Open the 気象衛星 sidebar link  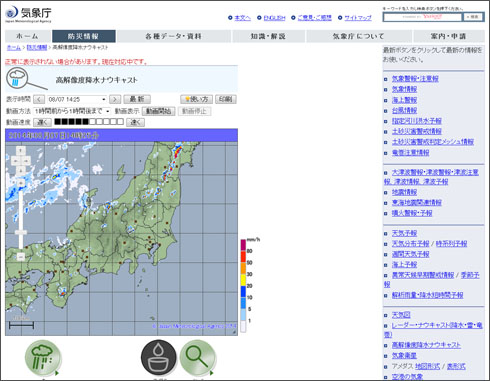404,356
